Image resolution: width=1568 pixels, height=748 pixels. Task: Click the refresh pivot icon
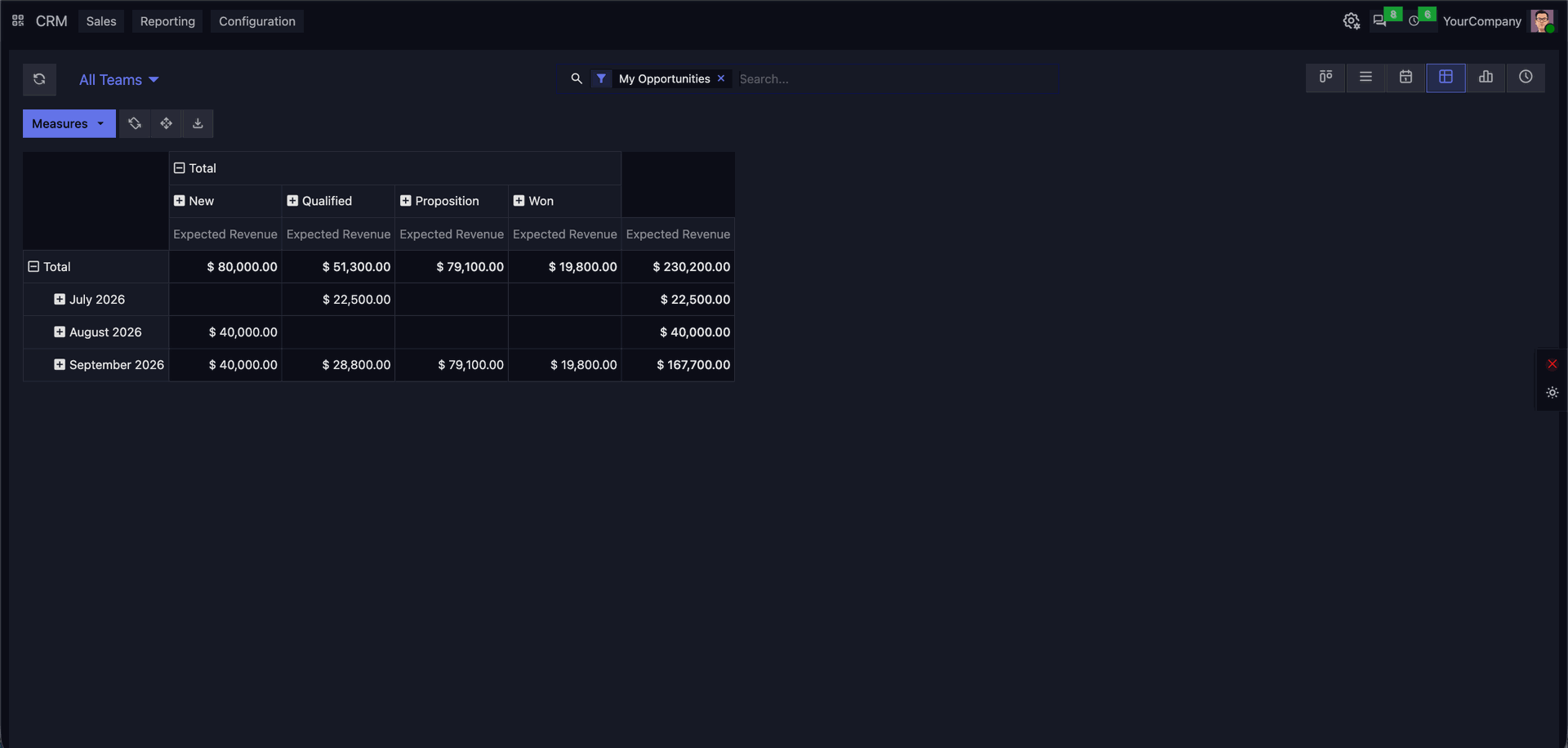(39, 79)
